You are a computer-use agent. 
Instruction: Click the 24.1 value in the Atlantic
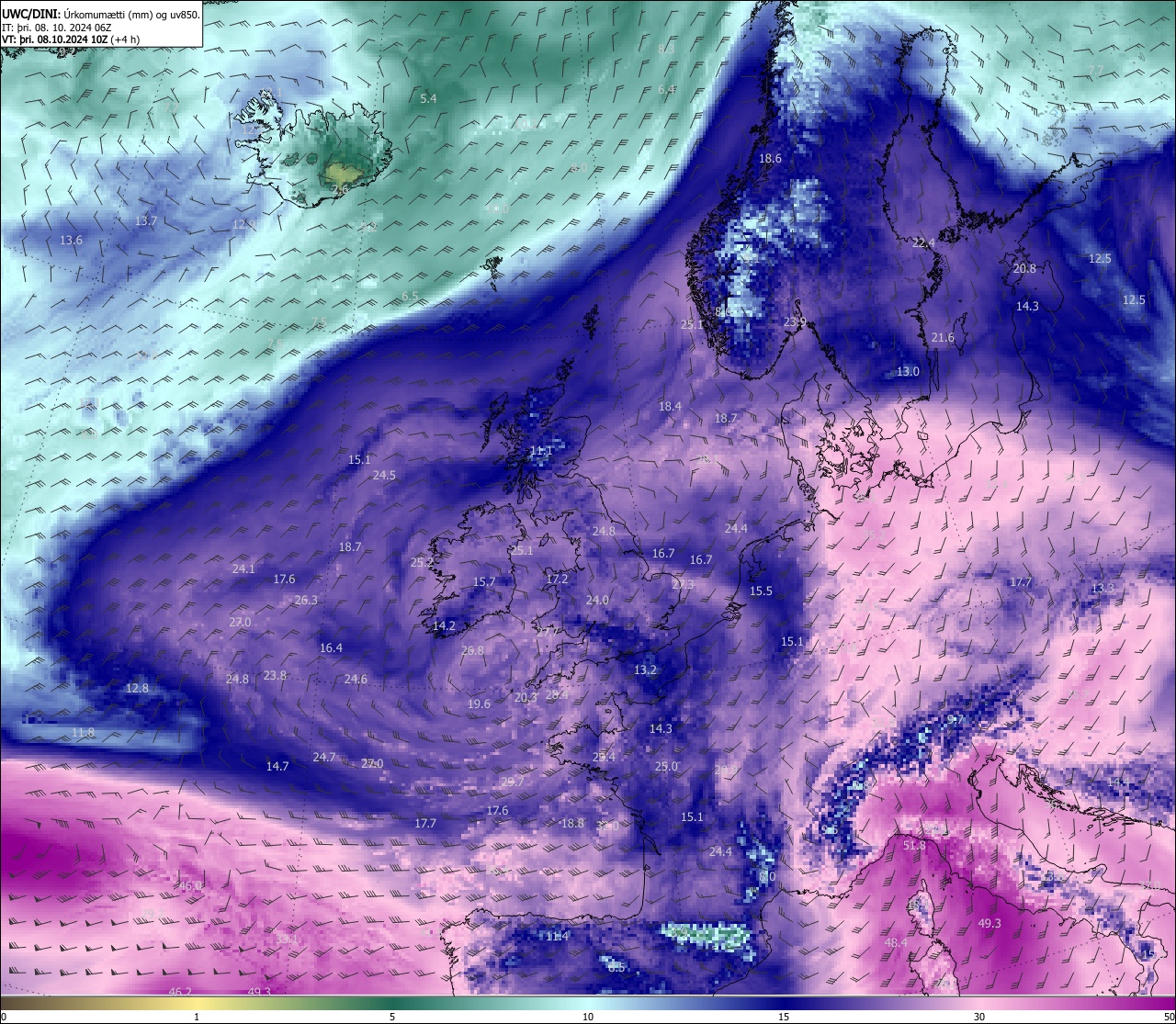[243, 568]
